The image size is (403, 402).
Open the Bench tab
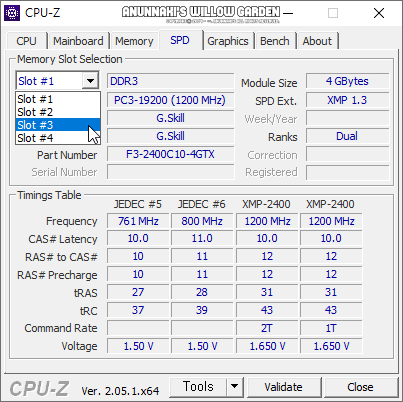coord(275,41)
